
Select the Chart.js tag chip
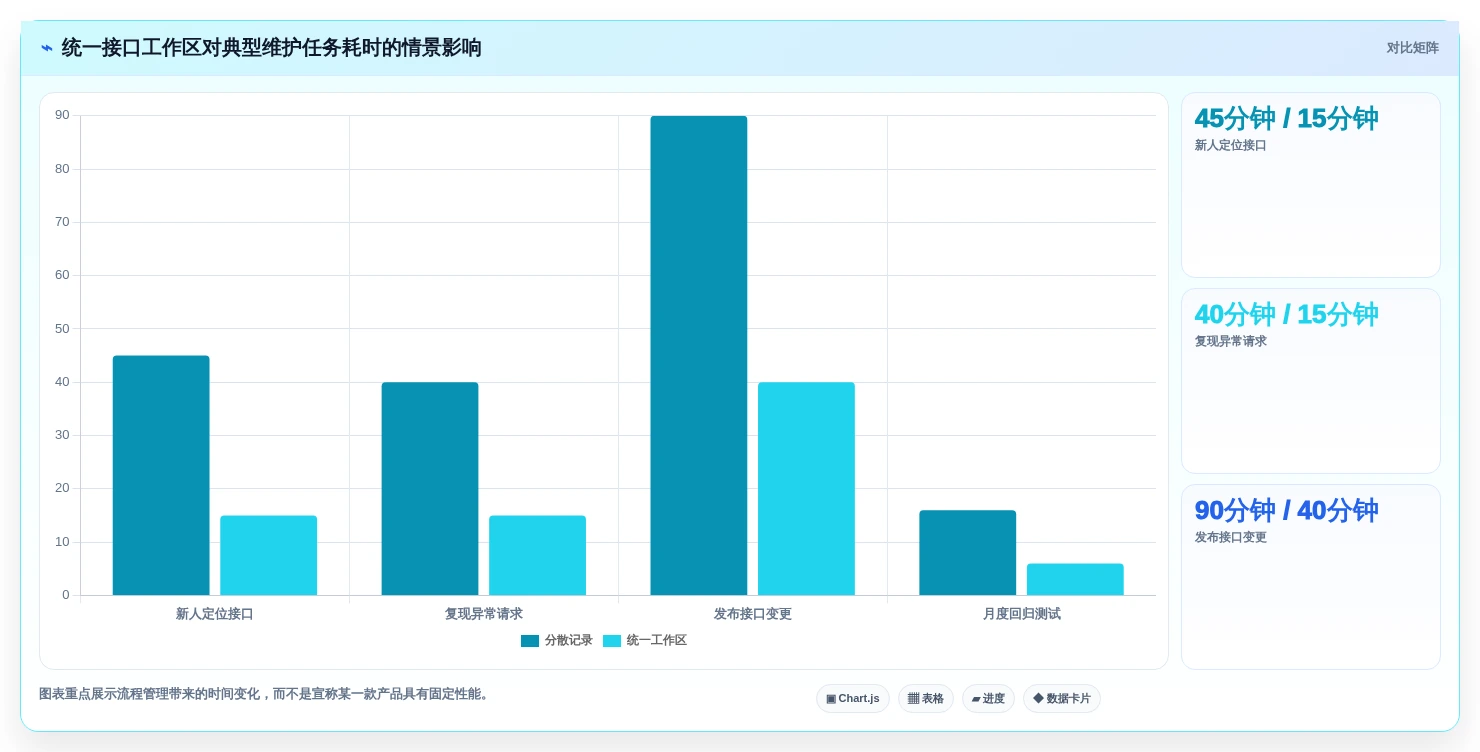pos(853,698)
